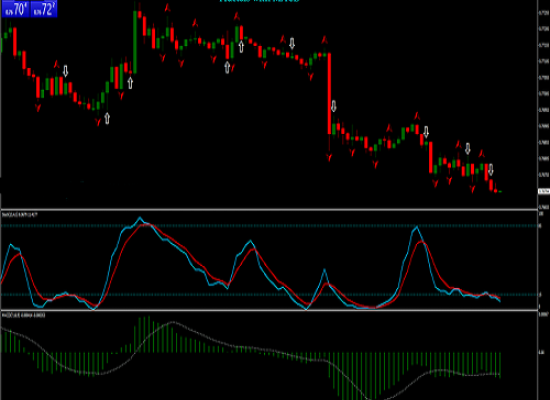Select white up arrow at lowest left trough
The width and height of the screenshot is (550, 400).
click(107, 118)
